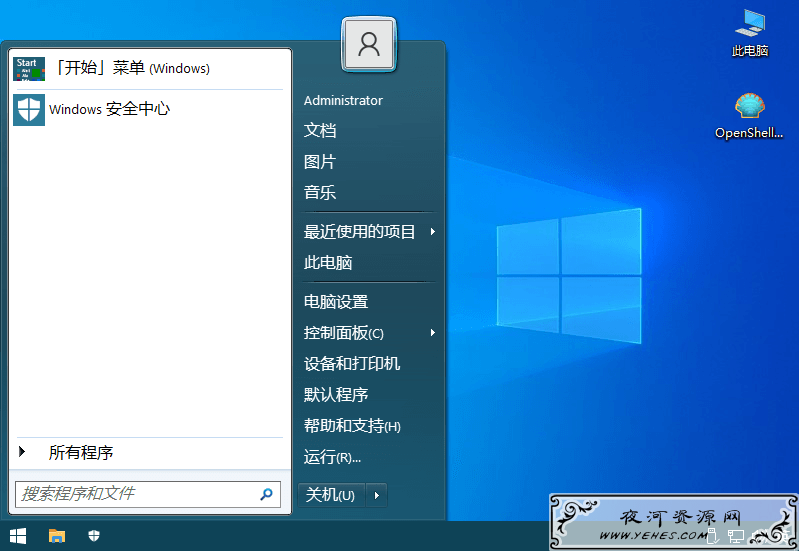Screen dimensions: 799x551
Task: Click the Windows Start button on taskbar
Action: (18, 536)
